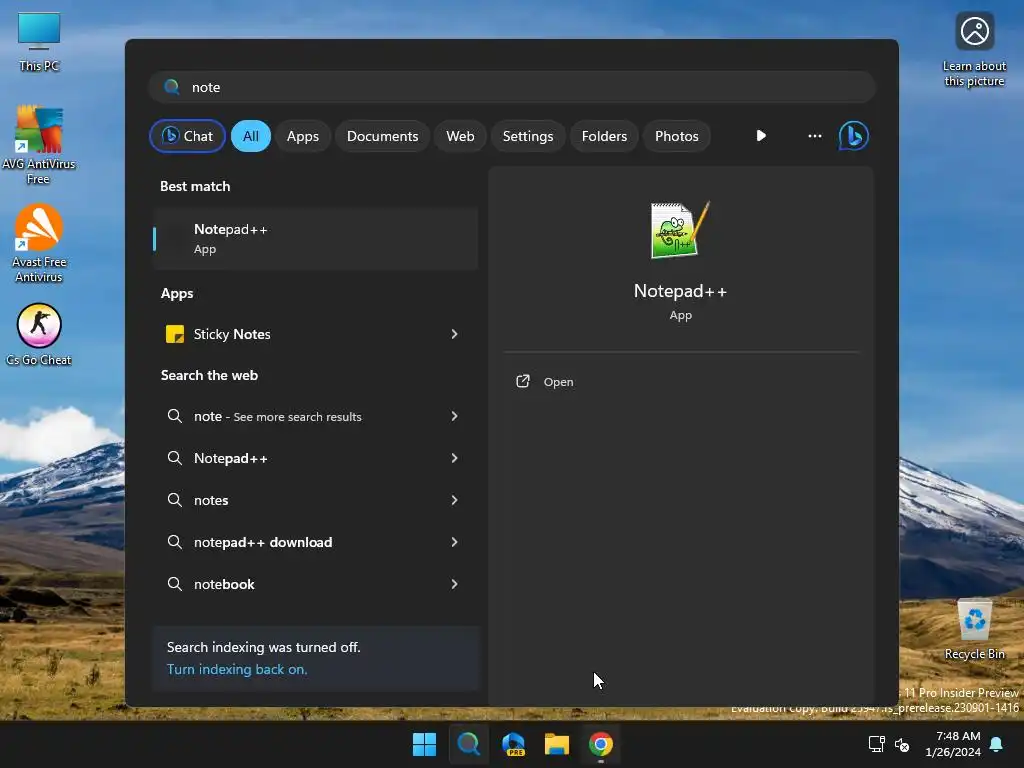The image size is (1024, 768).
Task: Click the more options ellipsis button
Action: pyautogui.click(x=814, y=136)
